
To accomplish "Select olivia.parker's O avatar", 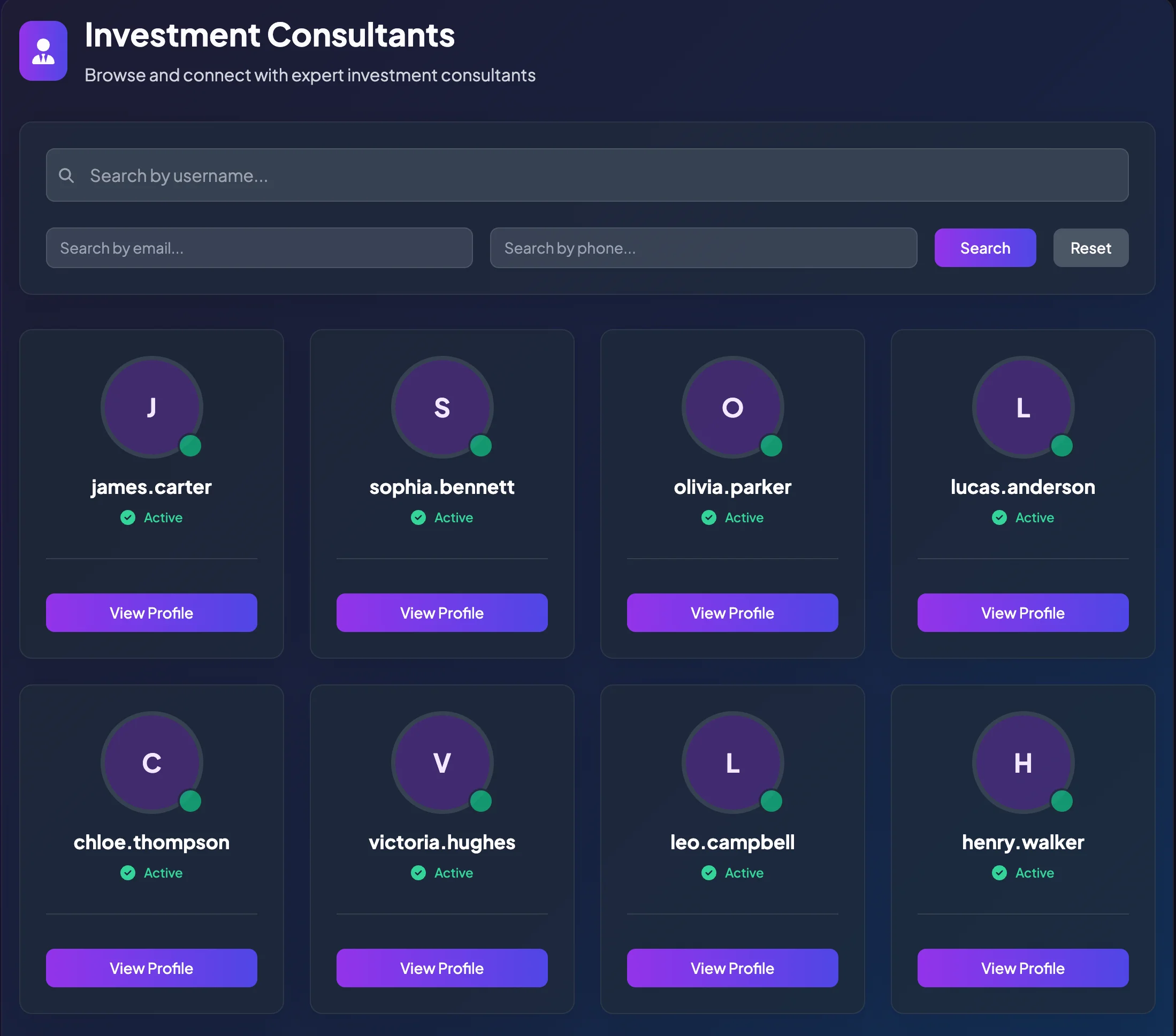I will (x=732, y=407).
